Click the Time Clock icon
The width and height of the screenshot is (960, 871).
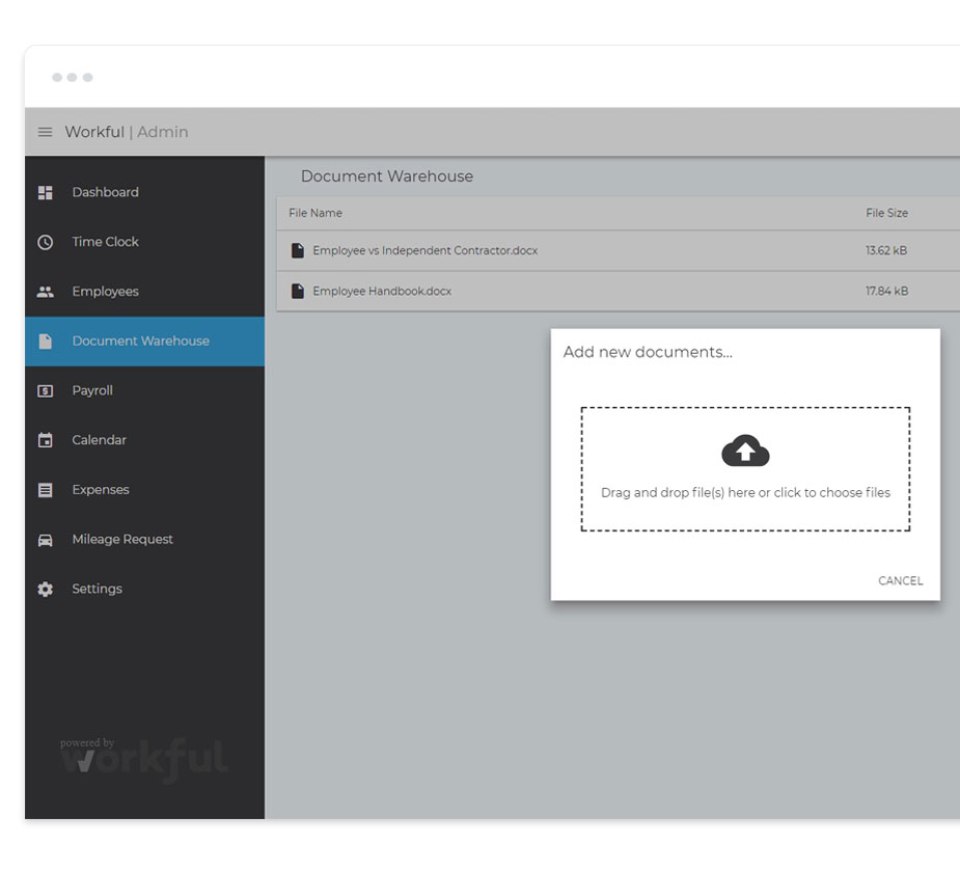[45, 242]
